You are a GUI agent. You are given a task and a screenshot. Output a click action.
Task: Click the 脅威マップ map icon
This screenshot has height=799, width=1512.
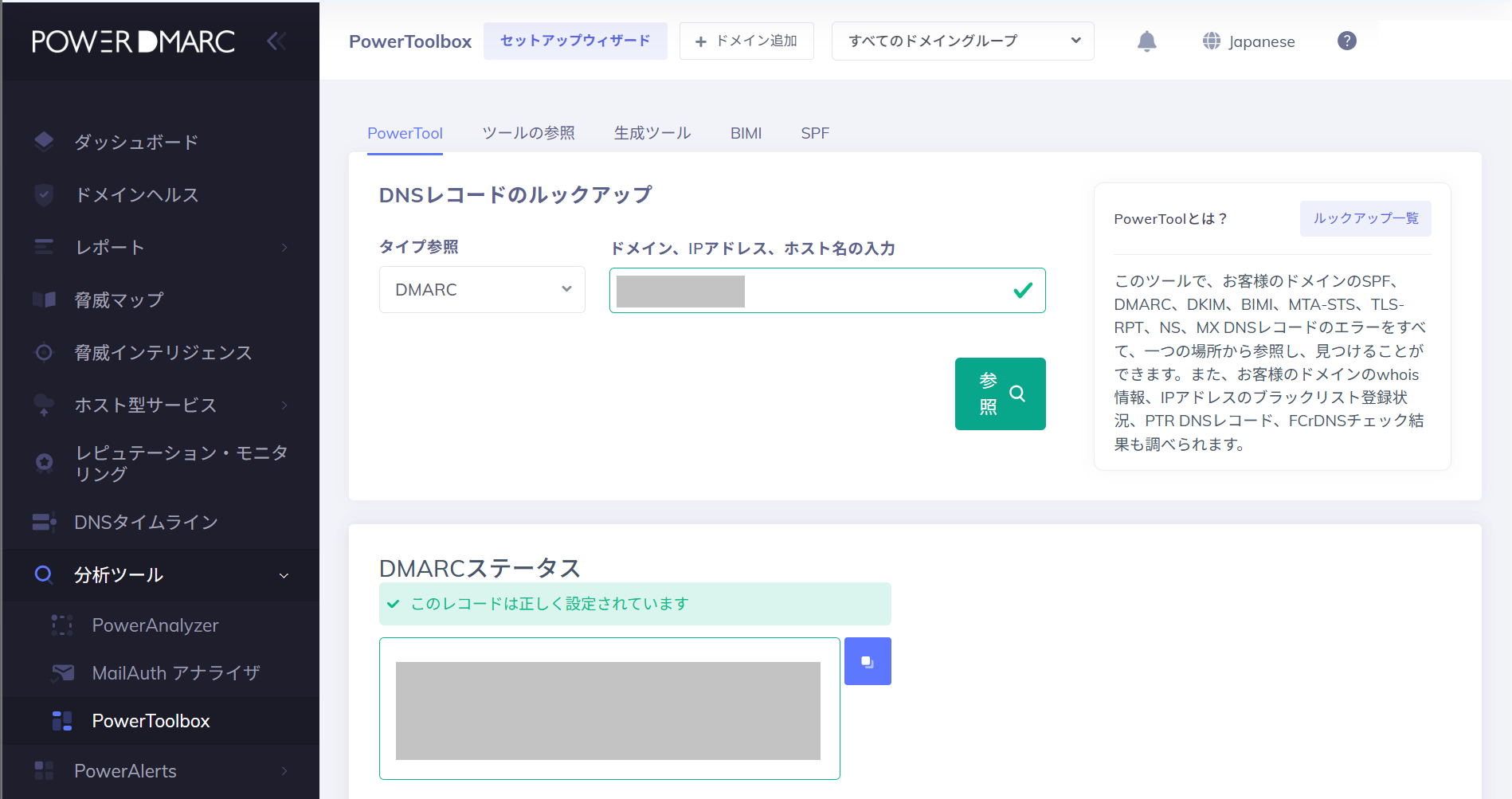[x=44, y=300]
